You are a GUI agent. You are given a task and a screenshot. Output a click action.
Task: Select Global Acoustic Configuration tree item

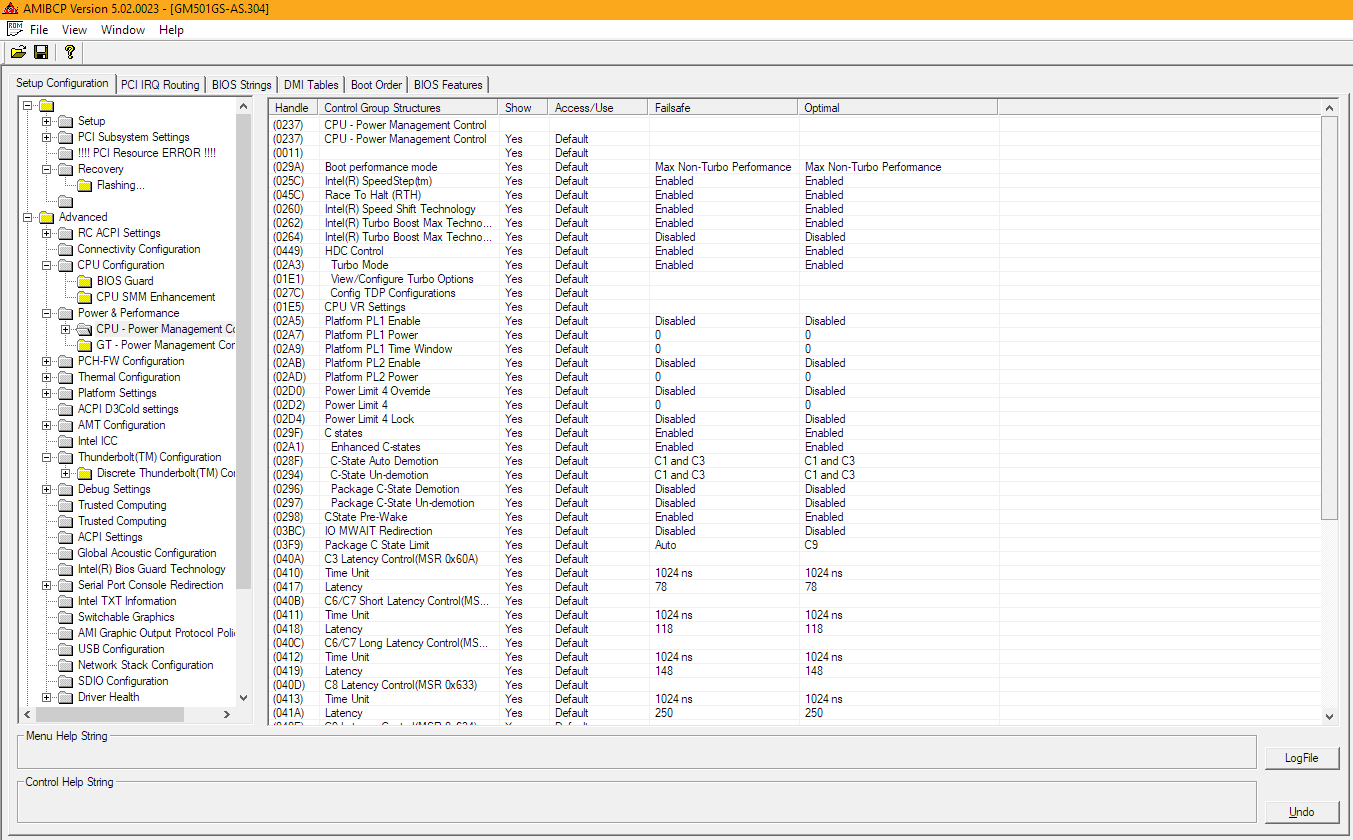147,553
